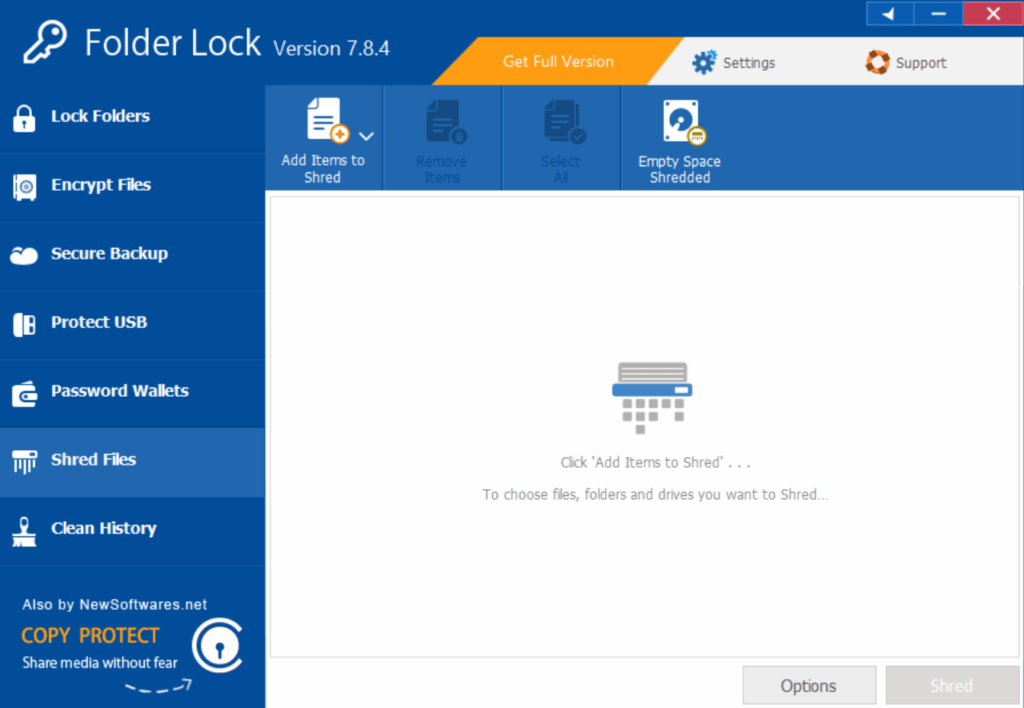1024x708 pixels.
Task: Click the COPY PROTECT promo text
Action: pos(90,636)
